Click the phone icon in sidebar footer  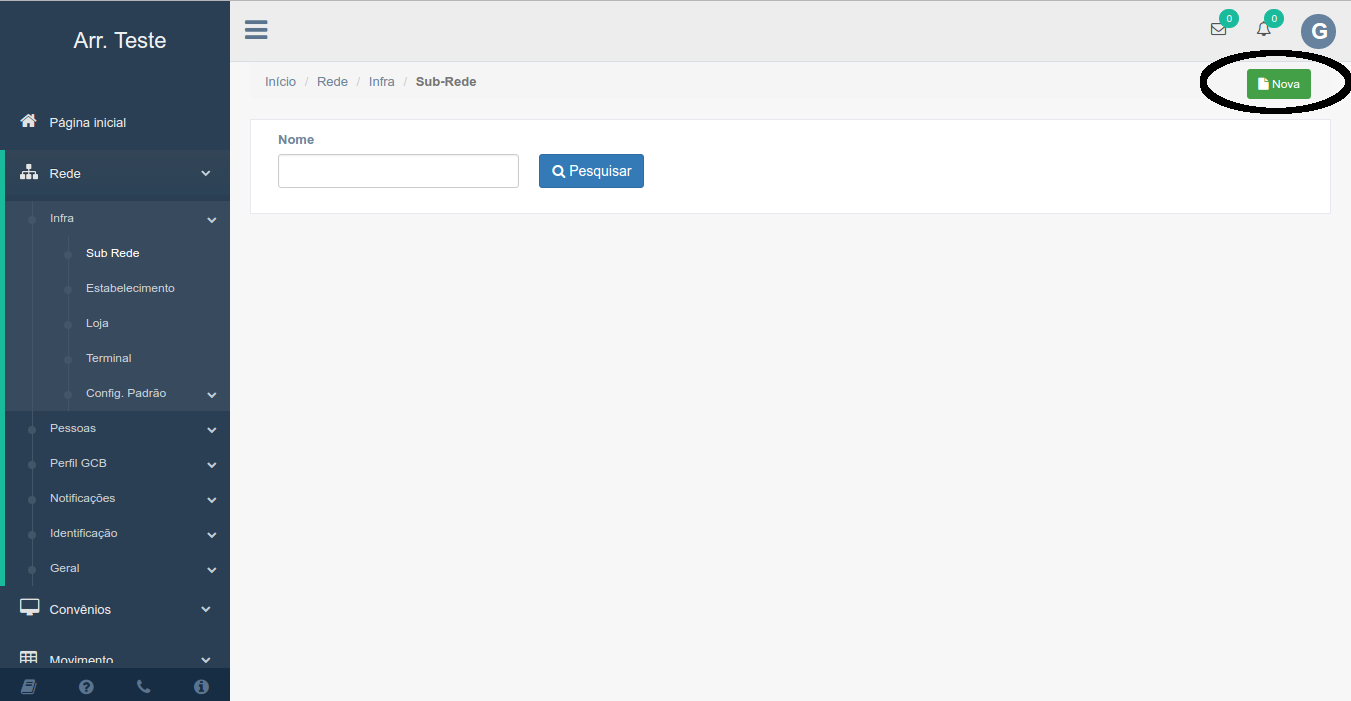pos(143,686)
